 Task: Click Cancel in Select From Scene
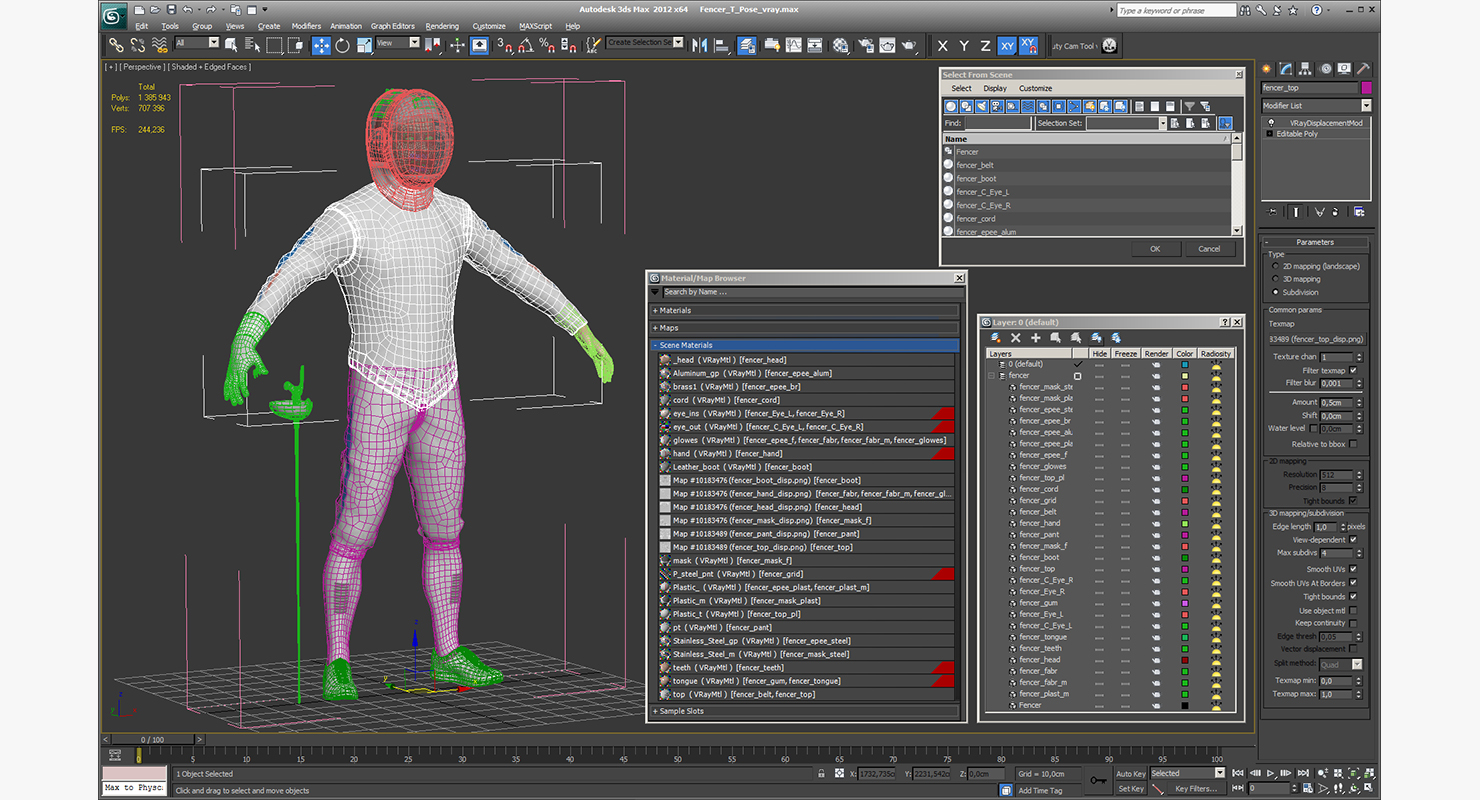click(x=1209, y=249)
